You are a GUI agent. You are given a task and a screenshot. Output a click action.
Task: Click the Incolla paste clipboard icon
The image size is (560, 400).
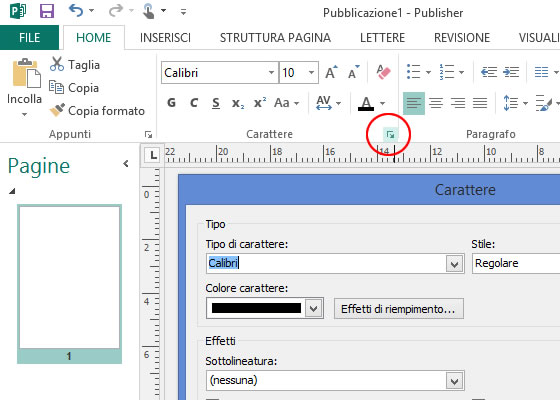26,73
